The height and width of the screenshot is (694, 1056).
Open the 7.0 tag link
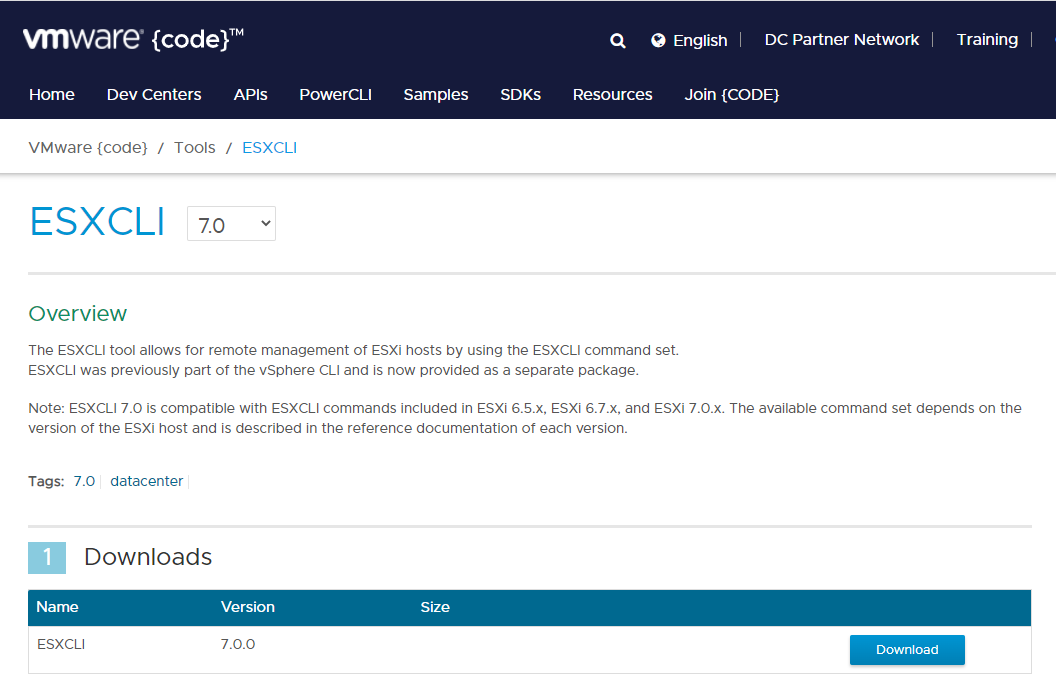pyautogui.click(x=84, y=481)
